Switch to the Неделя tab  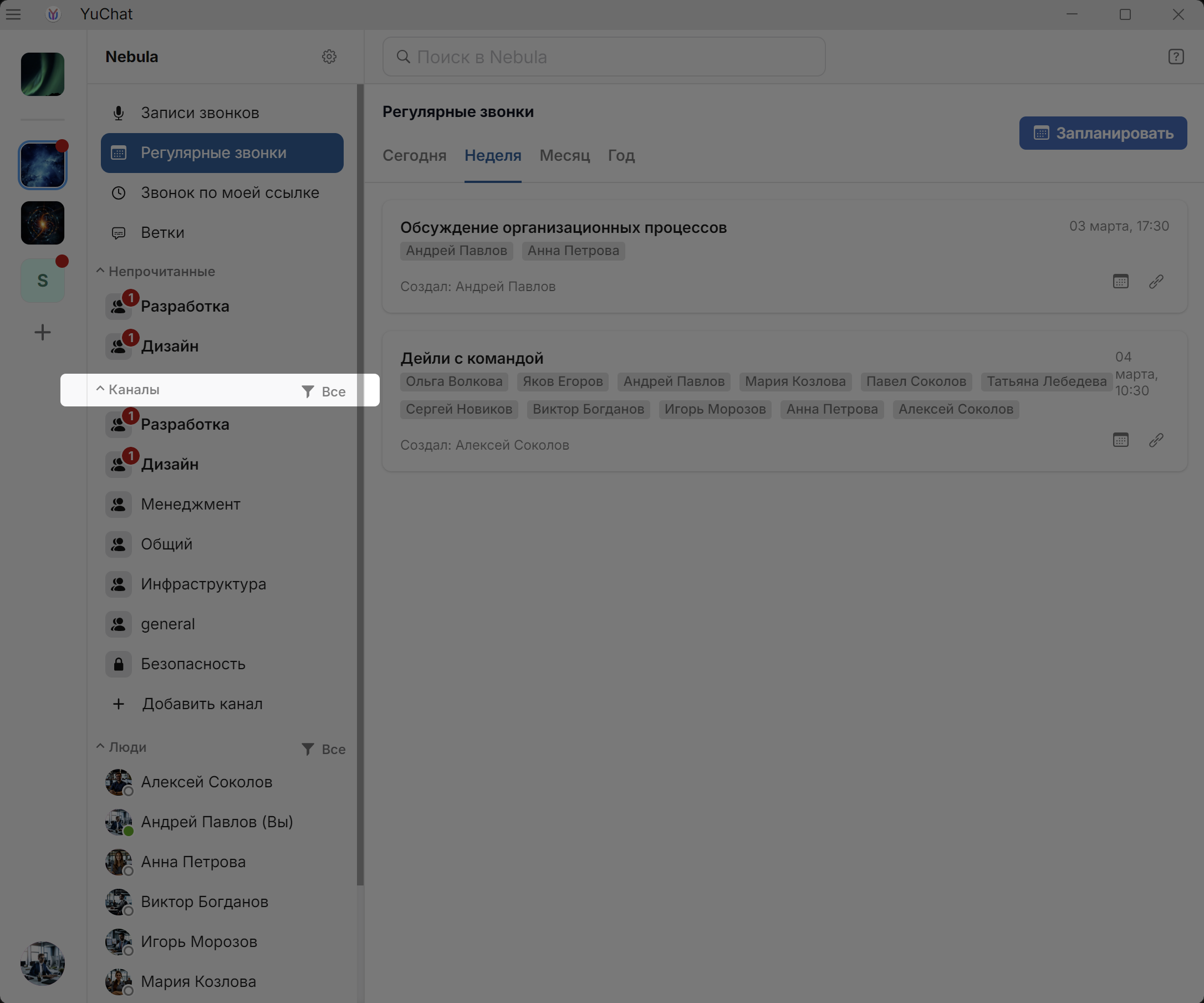(x=493, y=155)
